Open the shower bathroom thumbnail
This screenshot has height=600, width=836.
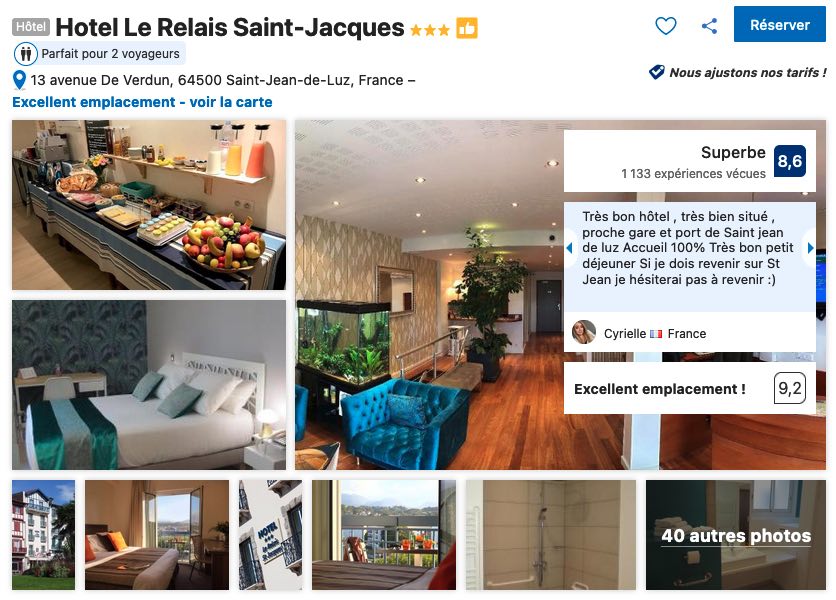coord(551,535)
